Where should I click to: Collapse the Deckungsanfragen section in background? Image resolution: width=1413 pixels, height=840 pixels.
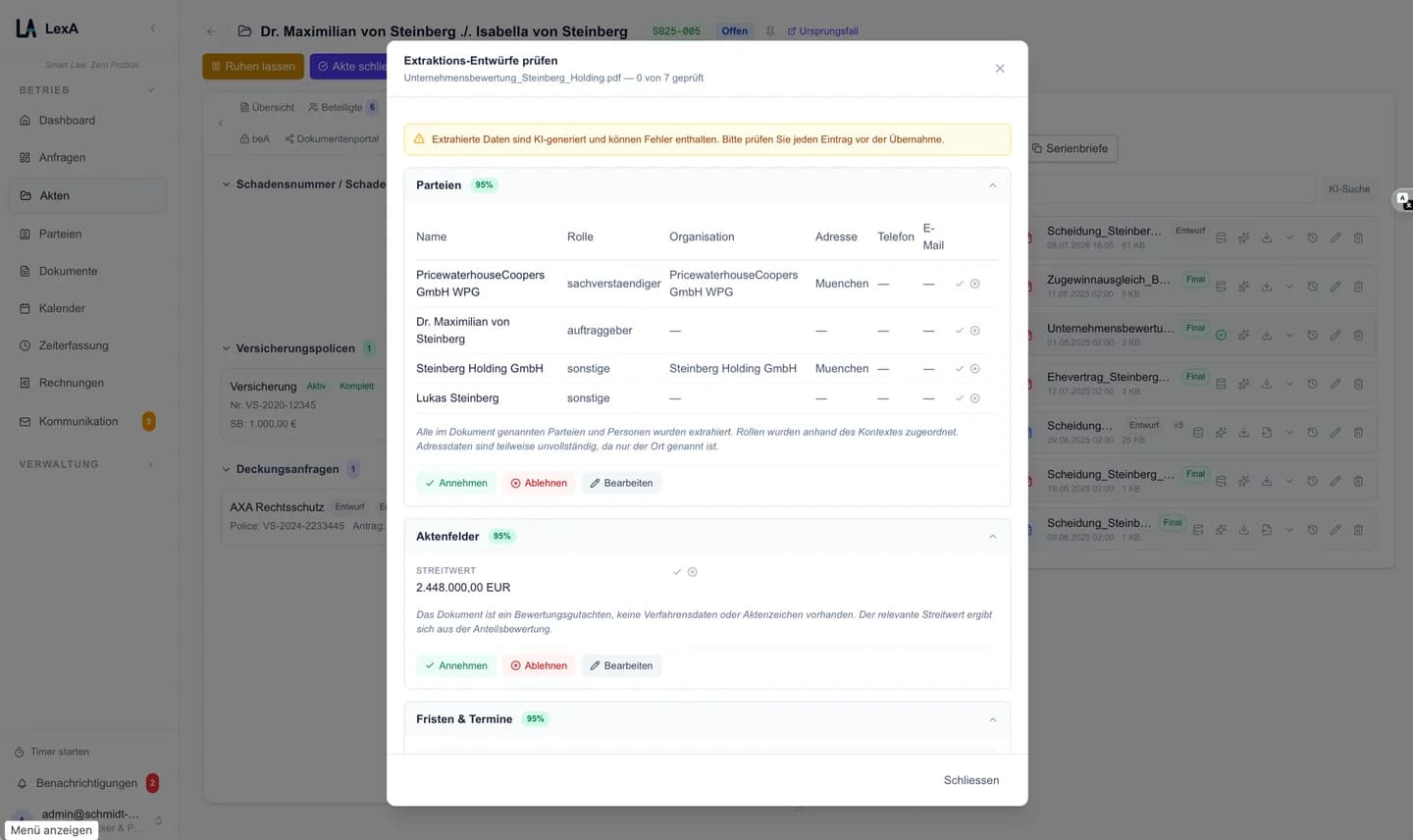coord(226,469)
